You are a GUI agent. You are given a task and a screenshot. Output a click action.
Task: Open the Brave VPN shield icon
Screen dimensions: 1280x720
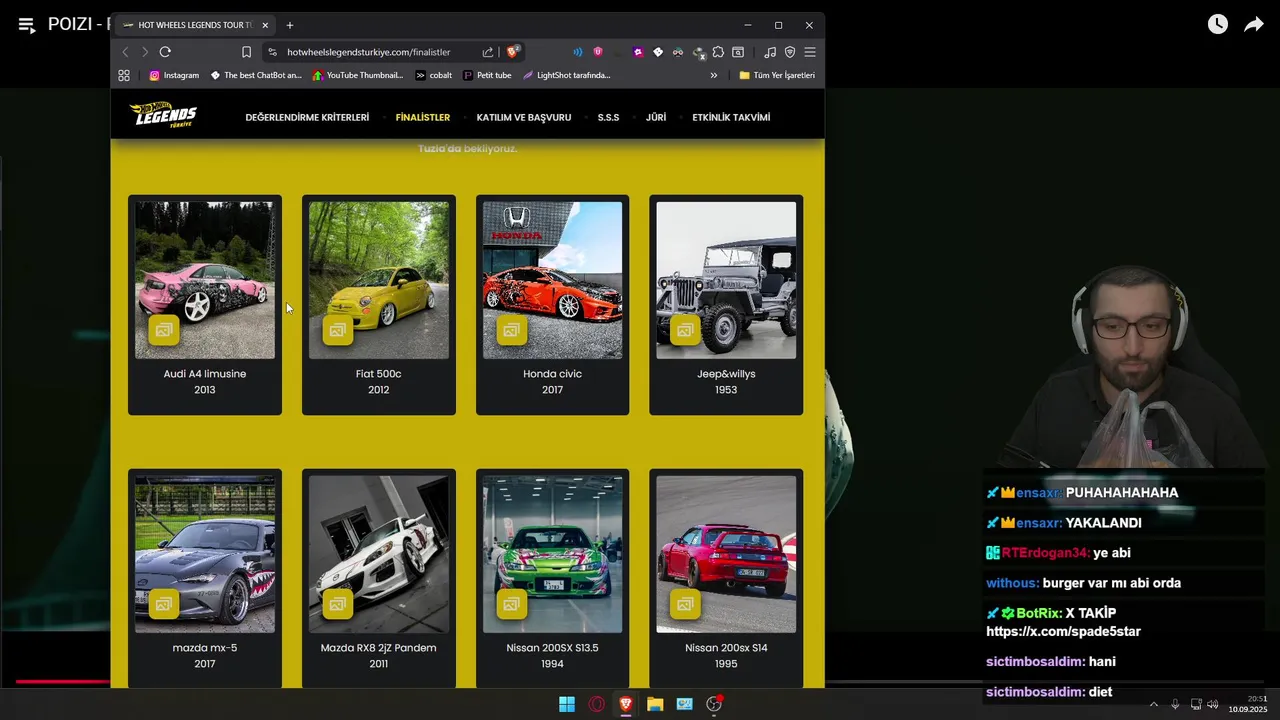790,52
